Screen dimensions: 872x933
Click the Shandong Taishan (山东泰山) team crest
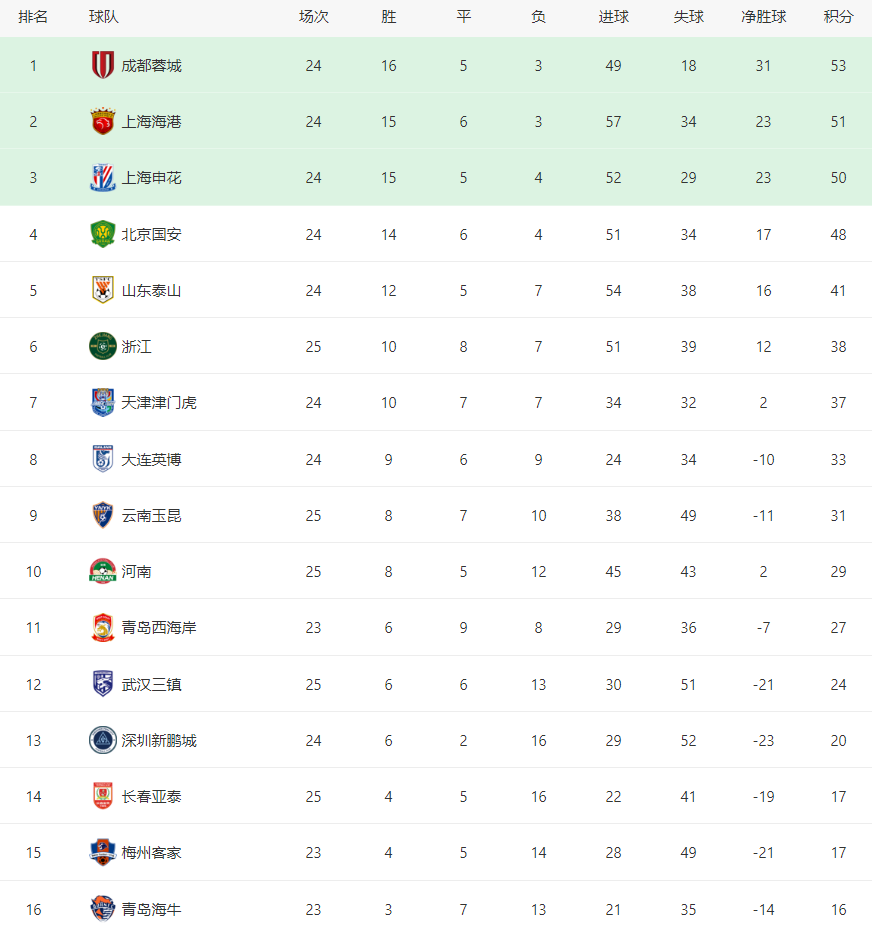(x=103, y=291)
